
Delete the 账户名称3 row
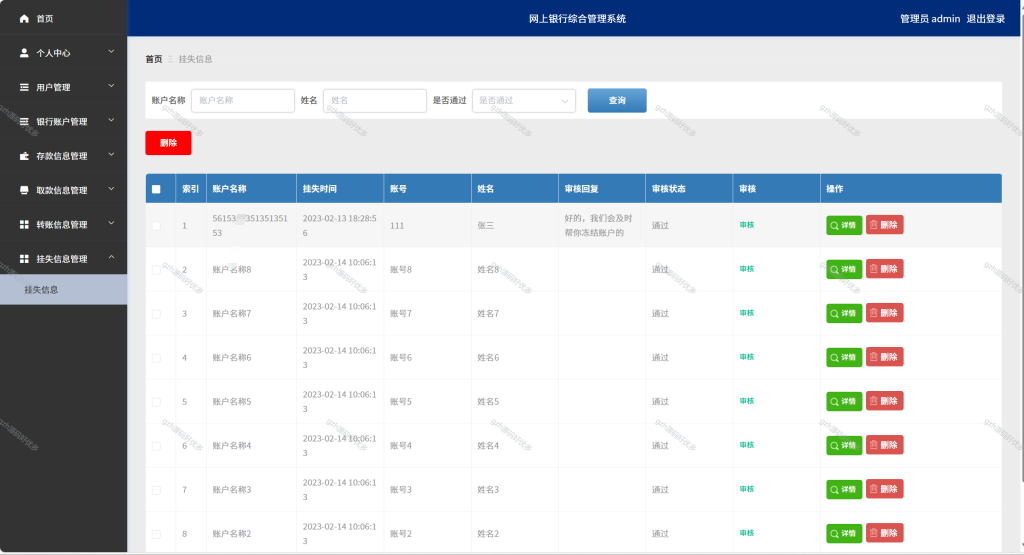tap(884, 490)
